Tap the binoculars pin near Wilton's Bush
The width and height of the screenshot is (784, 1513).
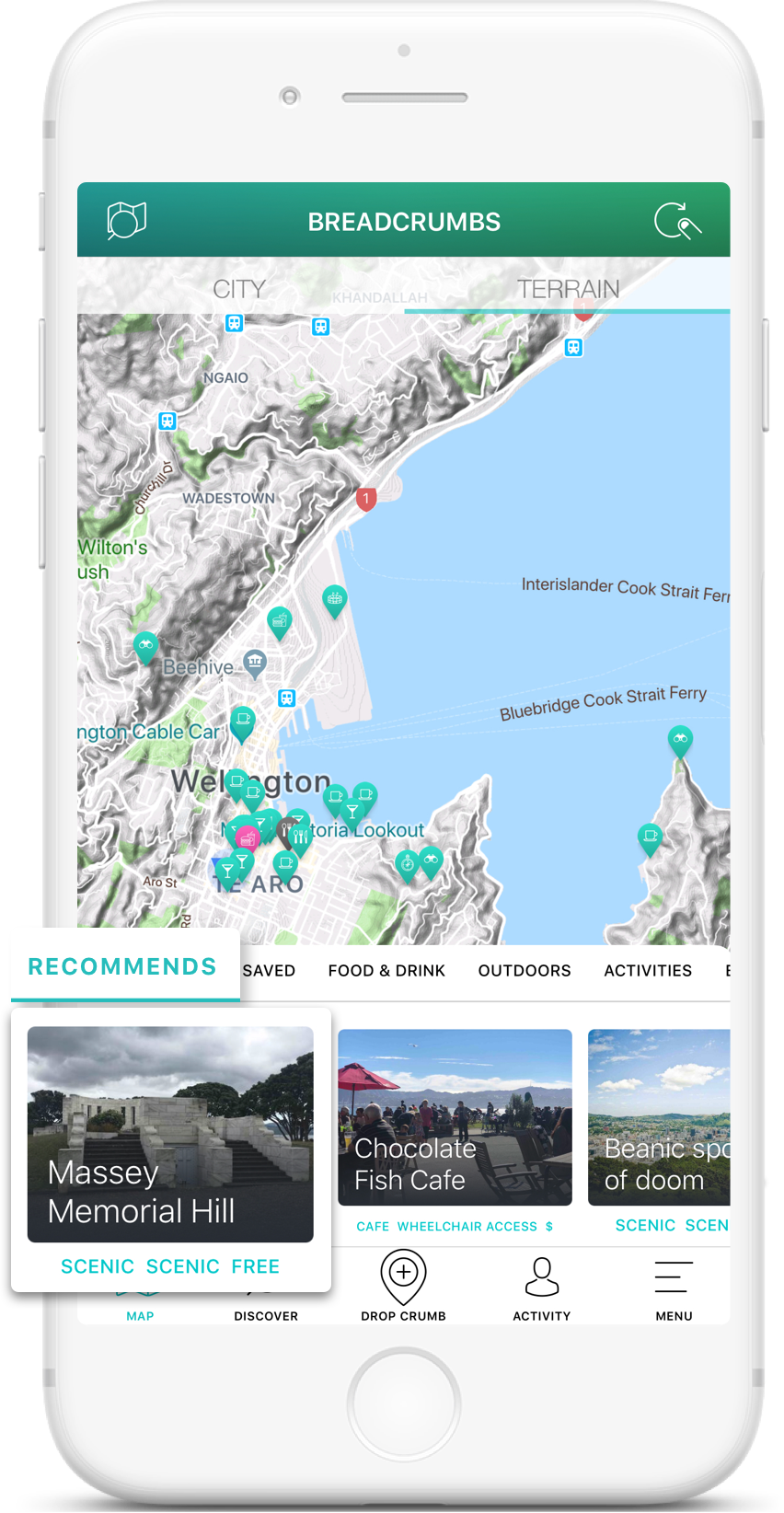point(145,646)
